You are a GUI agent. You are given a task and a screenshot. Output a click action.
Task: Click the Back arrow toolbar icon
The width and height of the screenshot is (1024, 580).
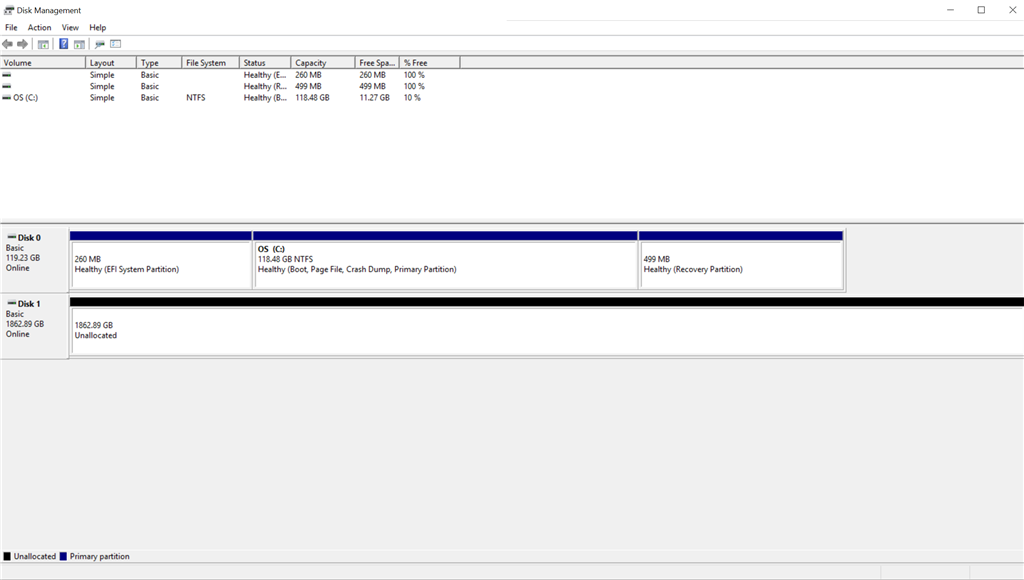(x=7, y=44)
